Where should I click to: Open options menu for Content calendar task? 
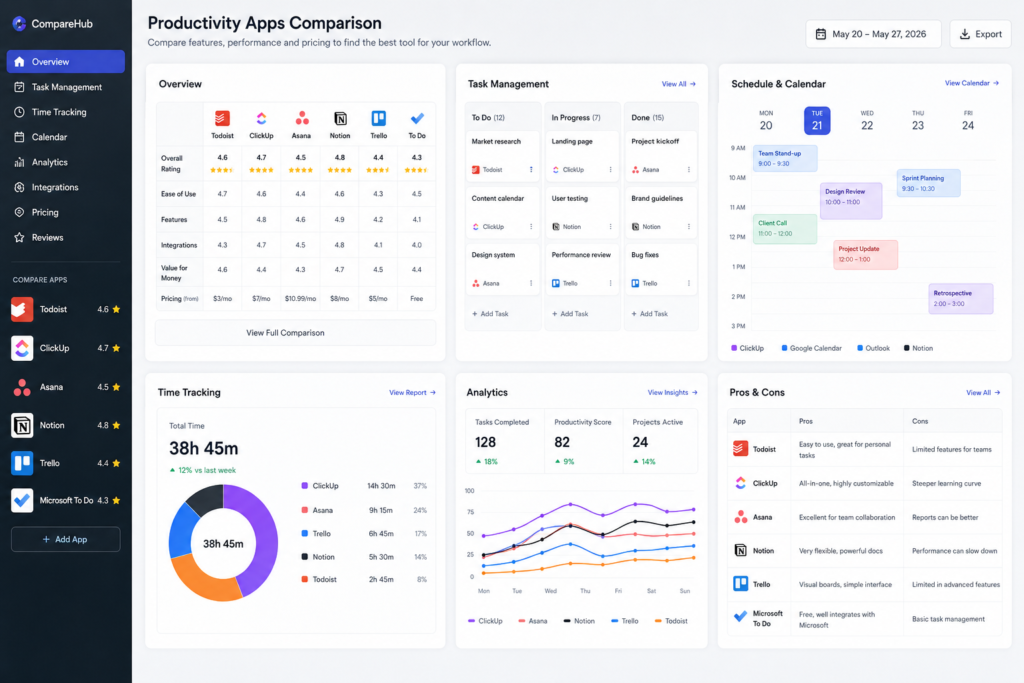click(x=531, y=227)
